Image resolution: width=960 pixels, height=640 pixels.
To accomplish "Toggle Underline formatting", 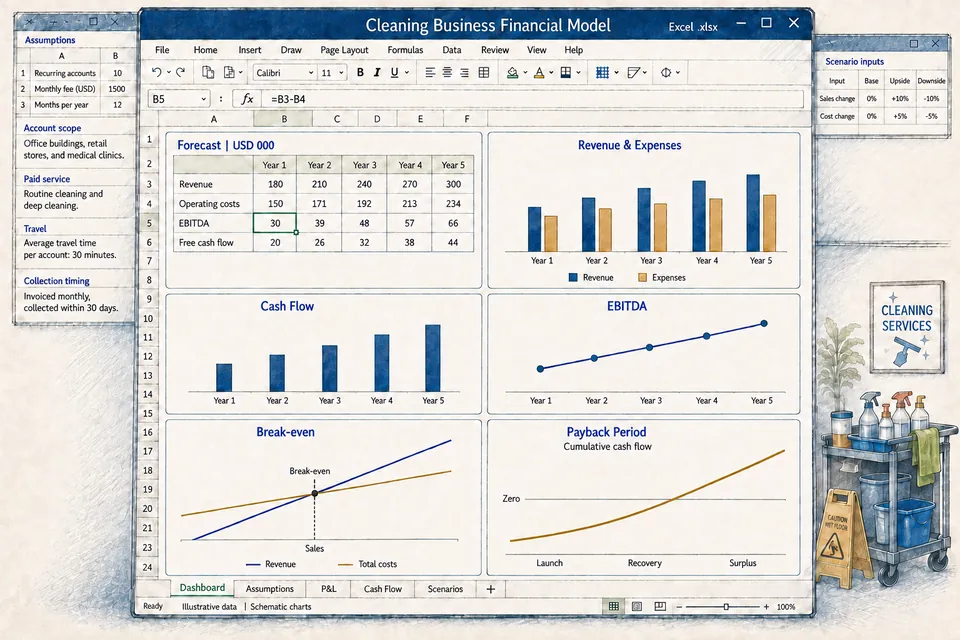I will coord(394,72).
